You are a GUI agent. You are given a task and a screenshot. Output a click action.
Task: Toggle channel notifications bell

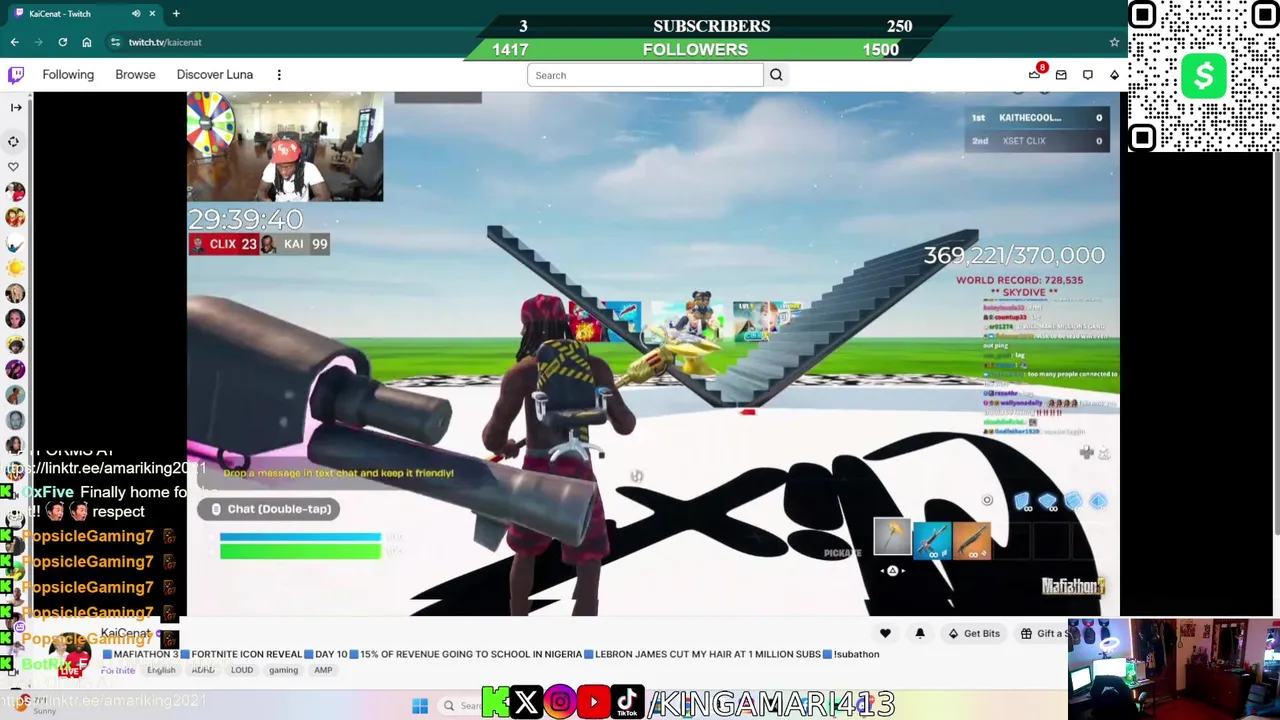coord(920,633)
